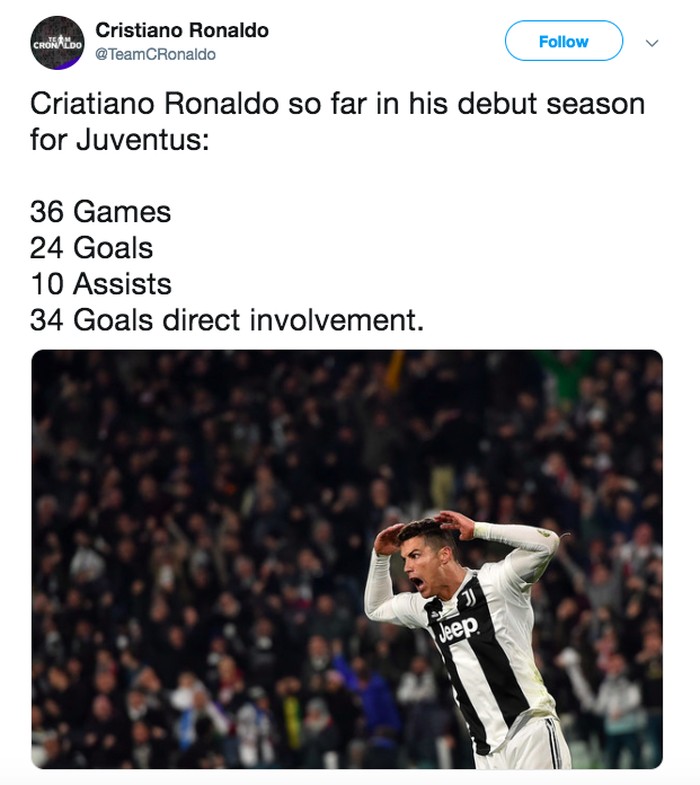700x785 pixels.
Task: Click the Jeep sponsor logo on the jersey
Action: coord(458,628)
